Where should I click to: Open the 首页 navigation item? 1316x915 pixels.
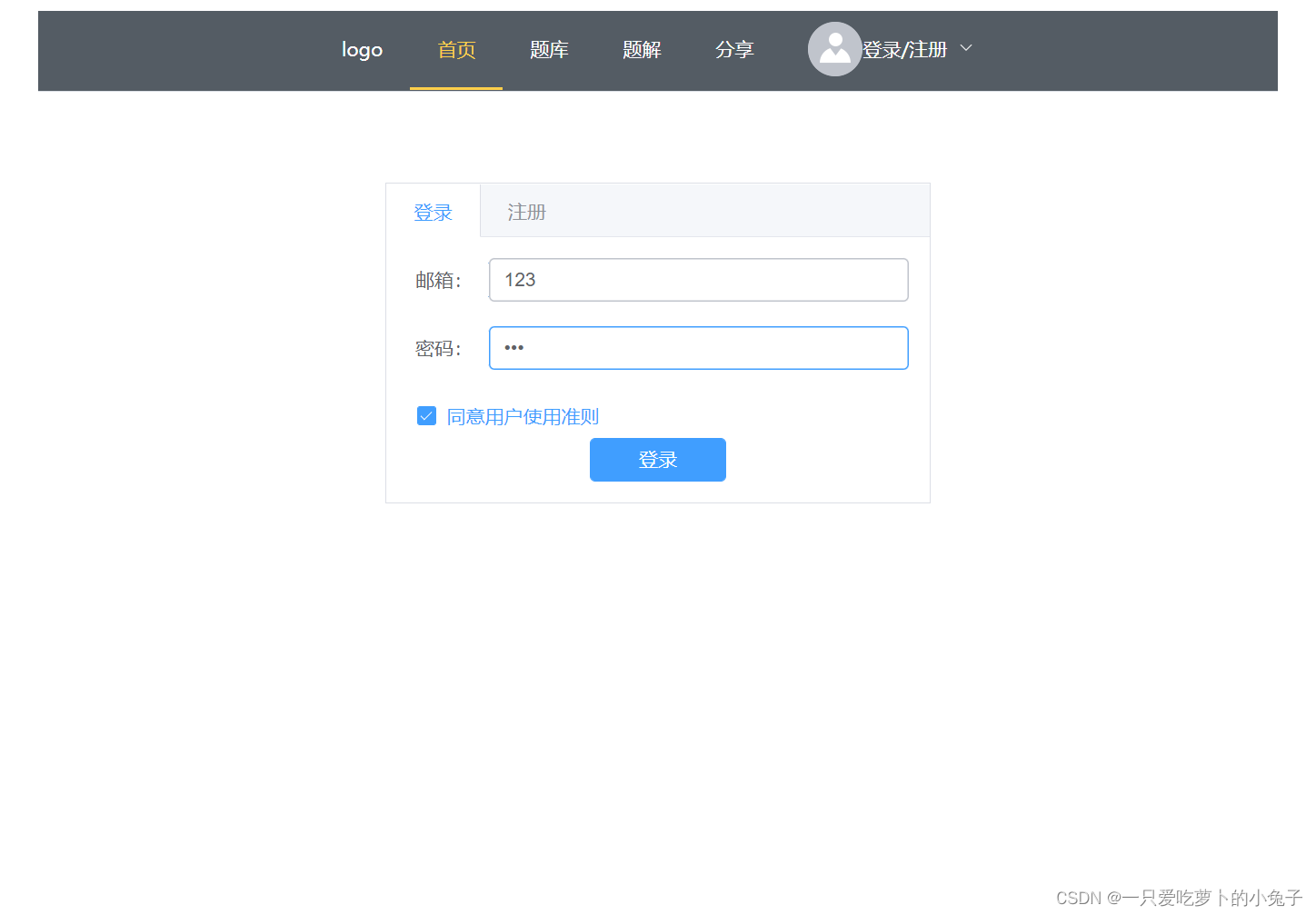click(456, 49)
